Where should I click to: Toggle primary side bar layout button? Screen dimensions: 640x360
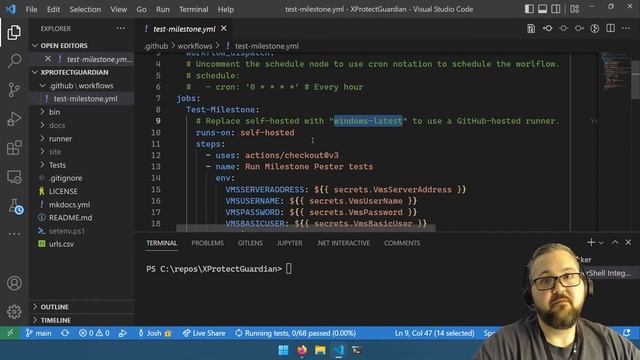pyautogui.click(x=529, y=9)
